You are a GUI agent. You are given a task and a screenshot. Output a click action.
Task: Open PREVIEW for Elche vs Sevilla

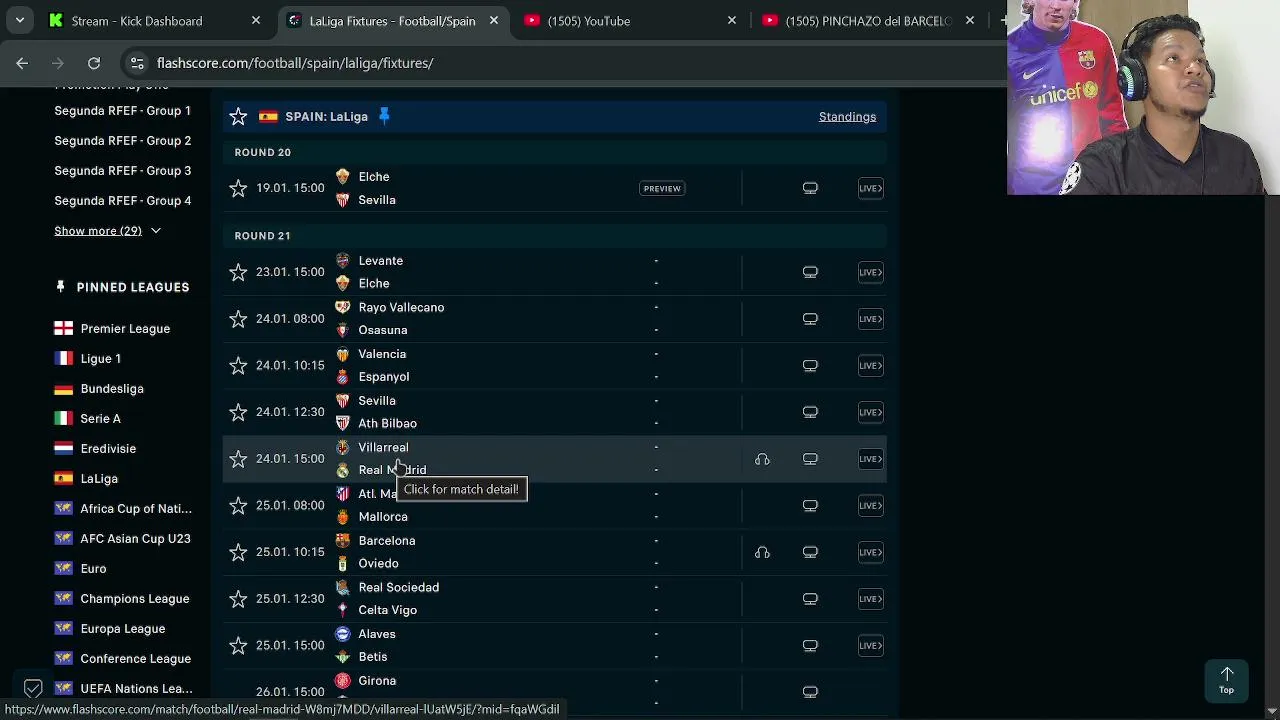(662, 188)
